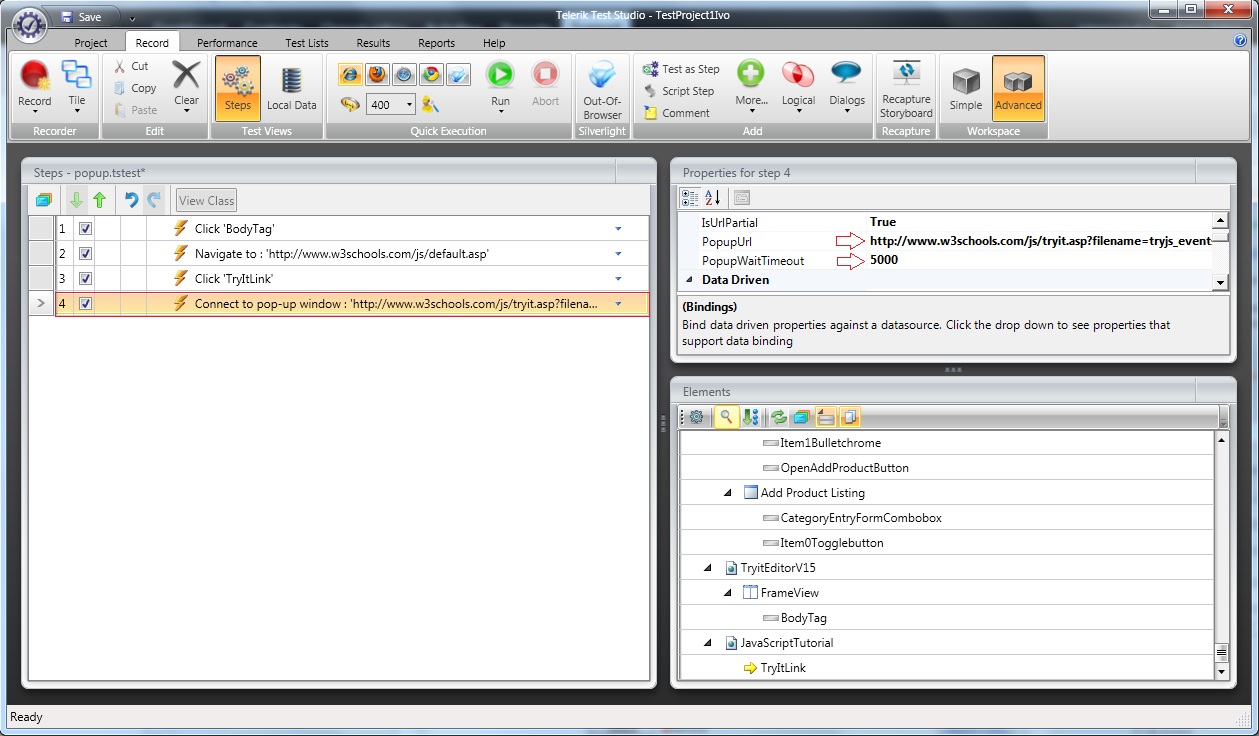This screenshot has height=736, width=1259.
Task: Uncheck step 2 Navigate to checkbox
Action: [85, 254]
